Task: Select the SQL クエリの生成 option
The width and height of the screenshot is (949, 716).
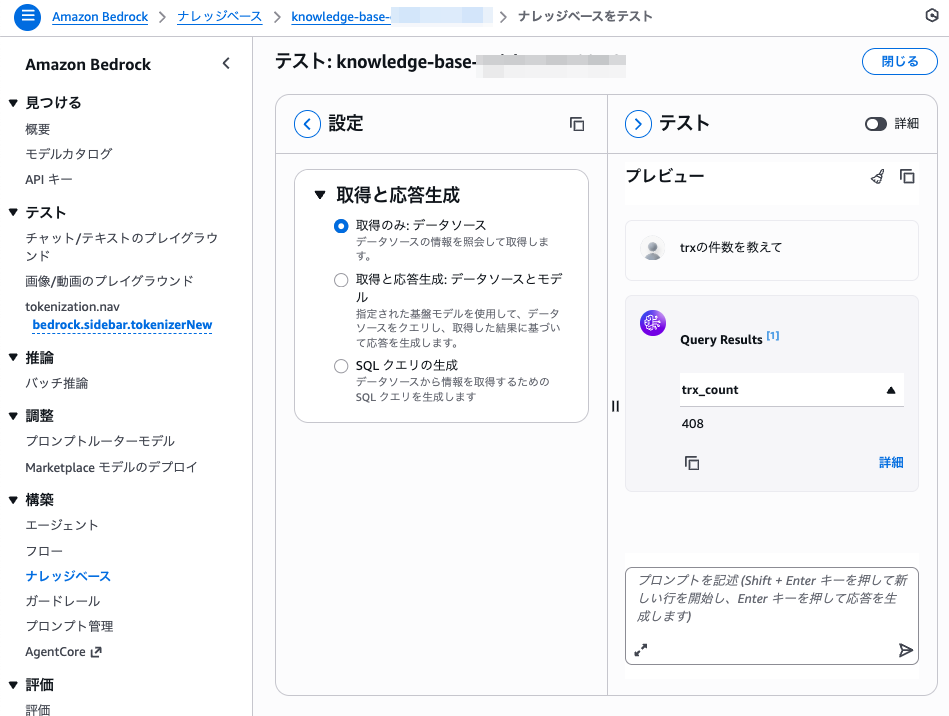Action: point(341,365)
